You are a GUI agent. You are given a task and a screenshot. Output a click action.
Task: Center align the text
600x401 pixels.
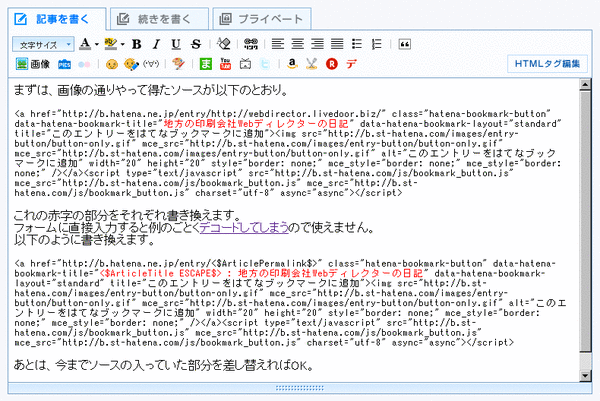tap(298, 44)
